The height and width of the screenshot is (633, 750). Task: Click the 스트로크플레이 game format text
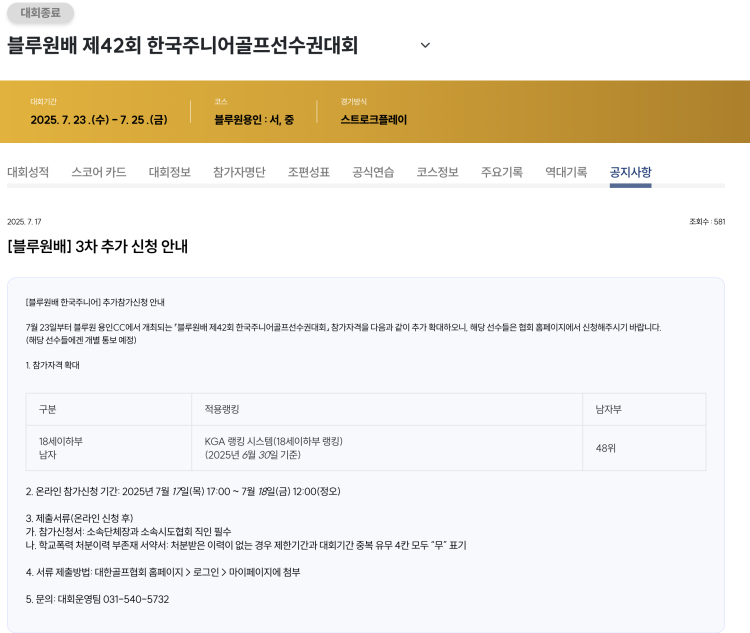(x=374, y=120)
